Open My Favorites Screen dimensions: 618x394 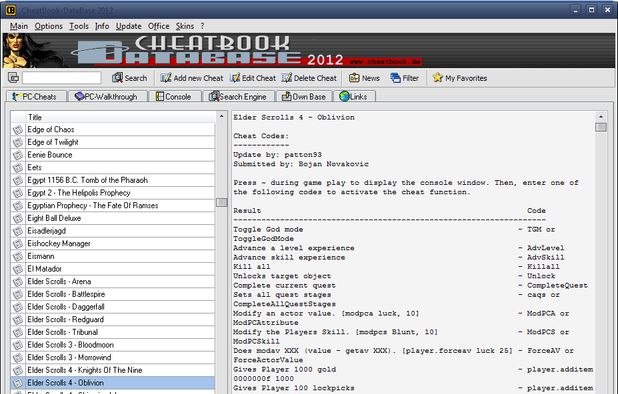pos(460,78)
